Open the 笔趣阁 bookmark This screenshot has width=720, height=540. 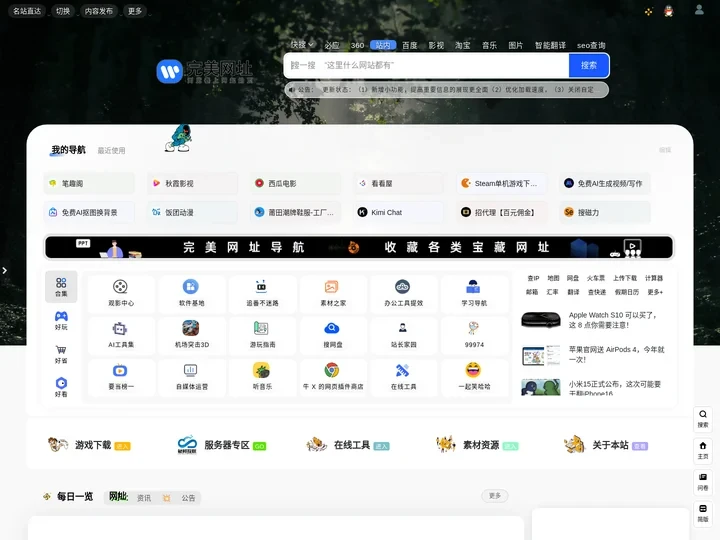coord(89,183)
